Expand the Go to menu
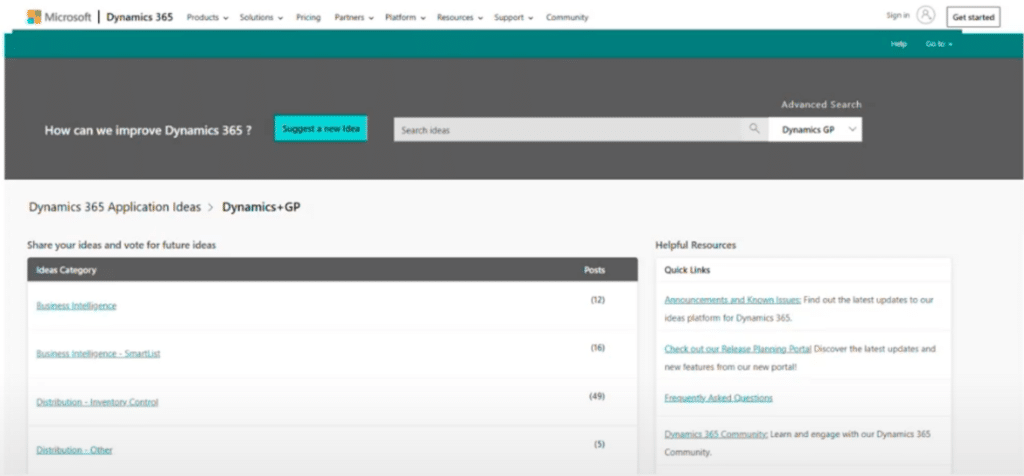 [939, 44]
